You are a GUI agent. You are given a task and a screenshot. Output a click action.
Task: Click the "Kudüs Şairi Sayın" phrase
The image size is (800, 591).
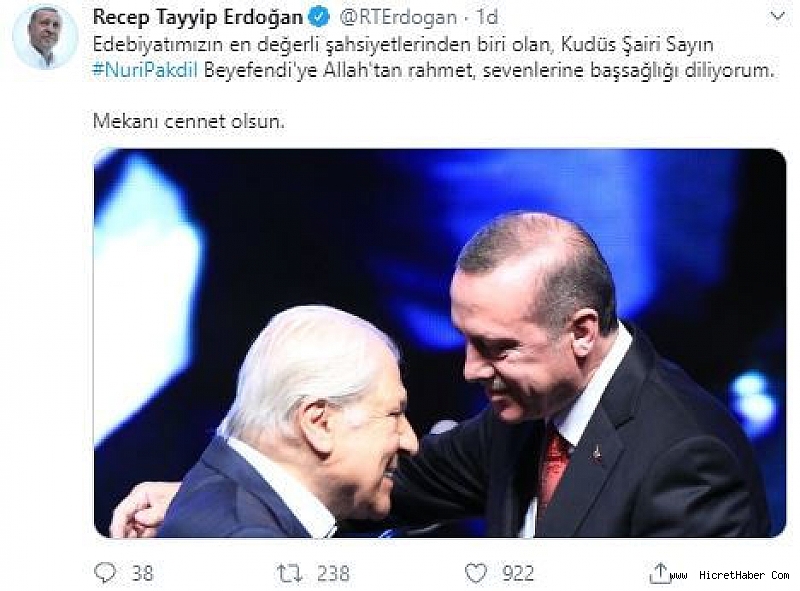coord(637,45)
